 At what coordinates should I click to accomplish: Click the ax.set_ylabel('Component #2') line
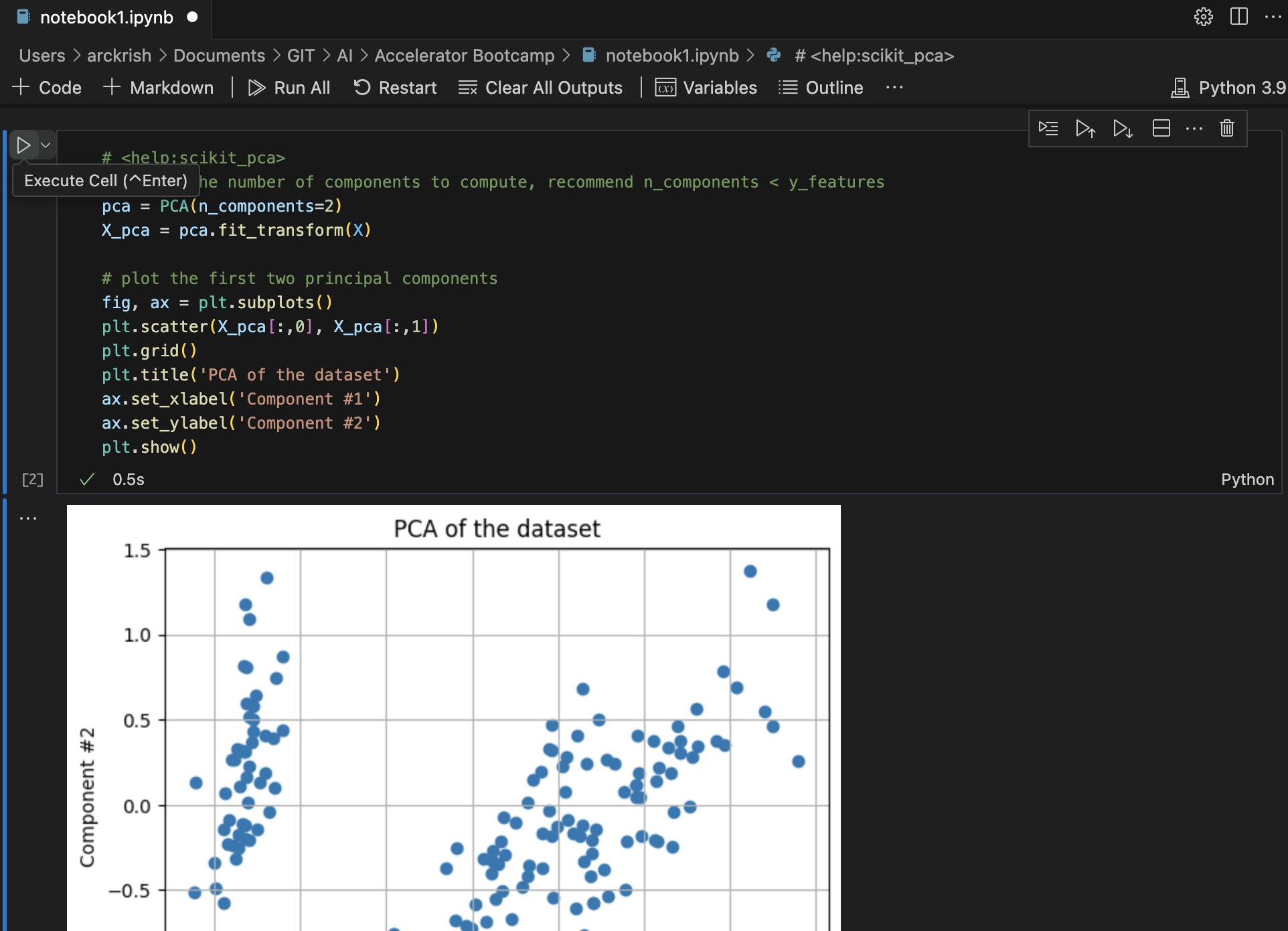pyautogui.click(x=241, y=423)
